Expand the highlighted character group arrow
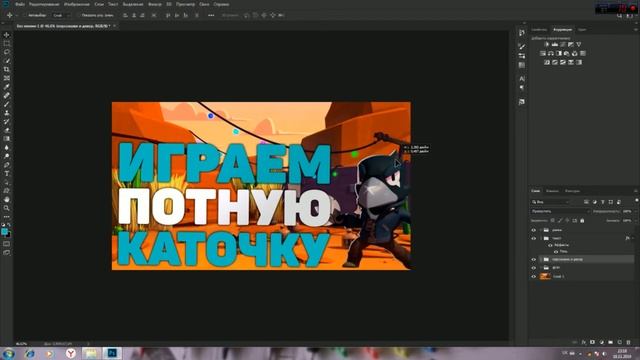640x360 pixels. click(541, 259)
